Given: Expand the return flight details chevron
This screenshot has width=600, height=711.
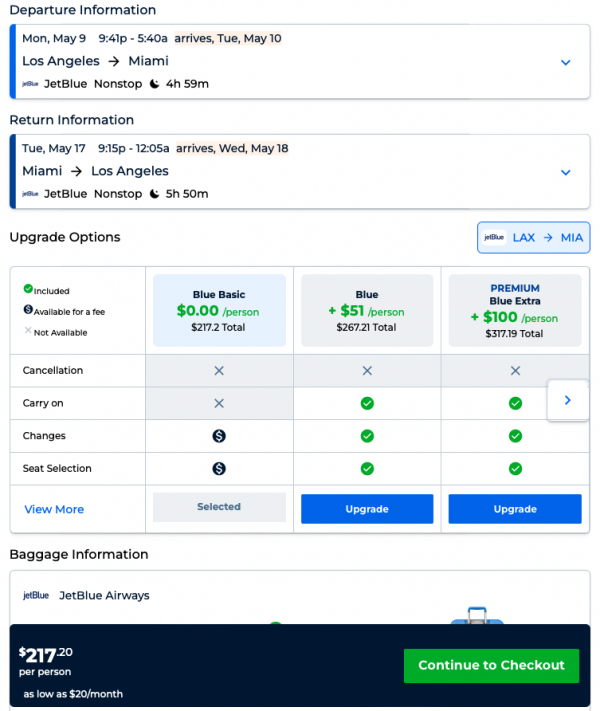Looking at the screenshot, I should [x=565, y=172].
